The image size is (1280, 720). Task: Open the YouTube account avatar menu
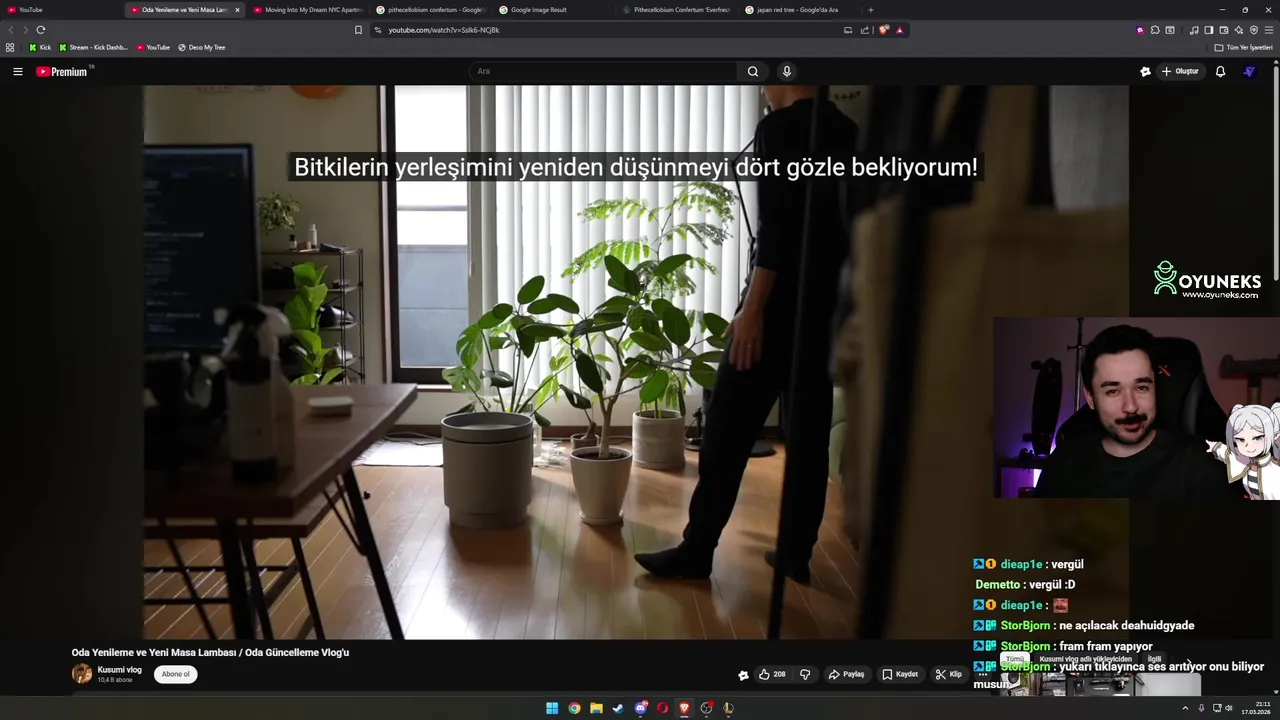[x=1248, y=71]
